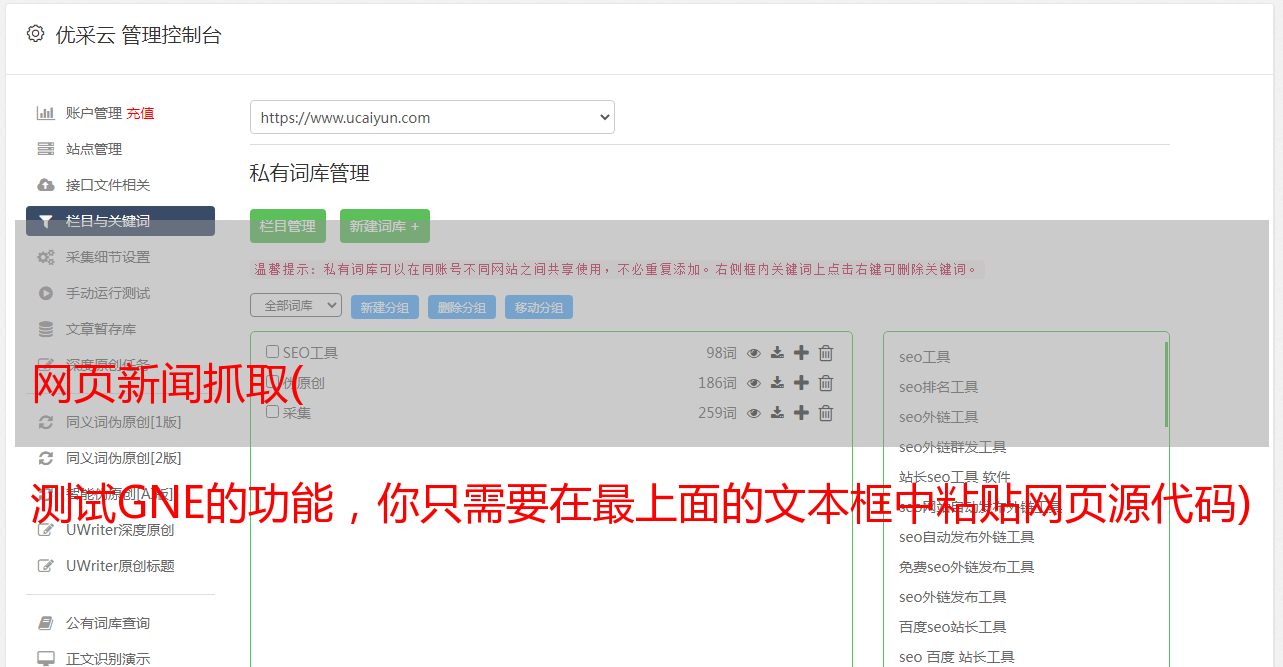
Task: Select keyword seo自动发布外链工具
Action: coord(967,537)
